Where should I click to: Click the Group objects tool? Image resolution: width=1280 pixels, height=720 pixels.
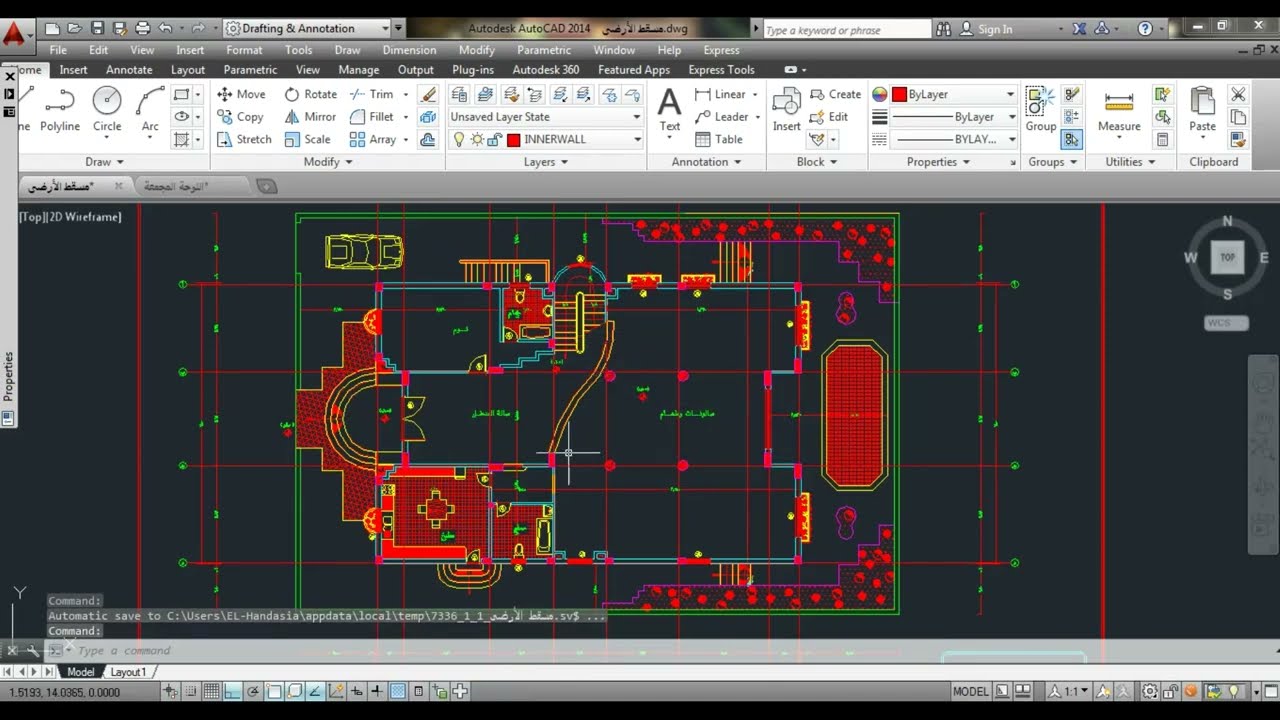click(x=1040, y=109)
